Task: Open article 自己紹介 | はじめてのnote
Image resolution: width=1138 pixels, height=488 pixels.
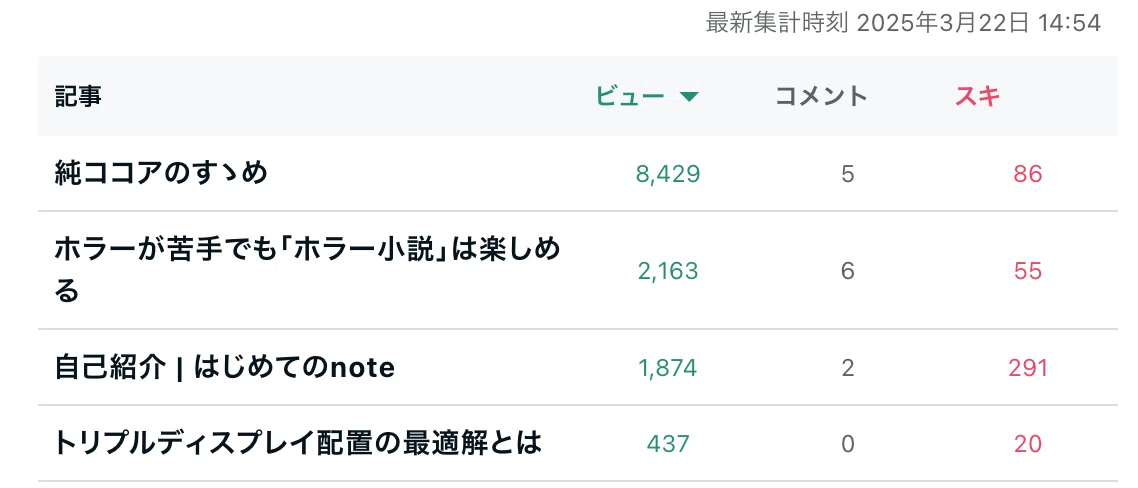Action: coord(225,367)
